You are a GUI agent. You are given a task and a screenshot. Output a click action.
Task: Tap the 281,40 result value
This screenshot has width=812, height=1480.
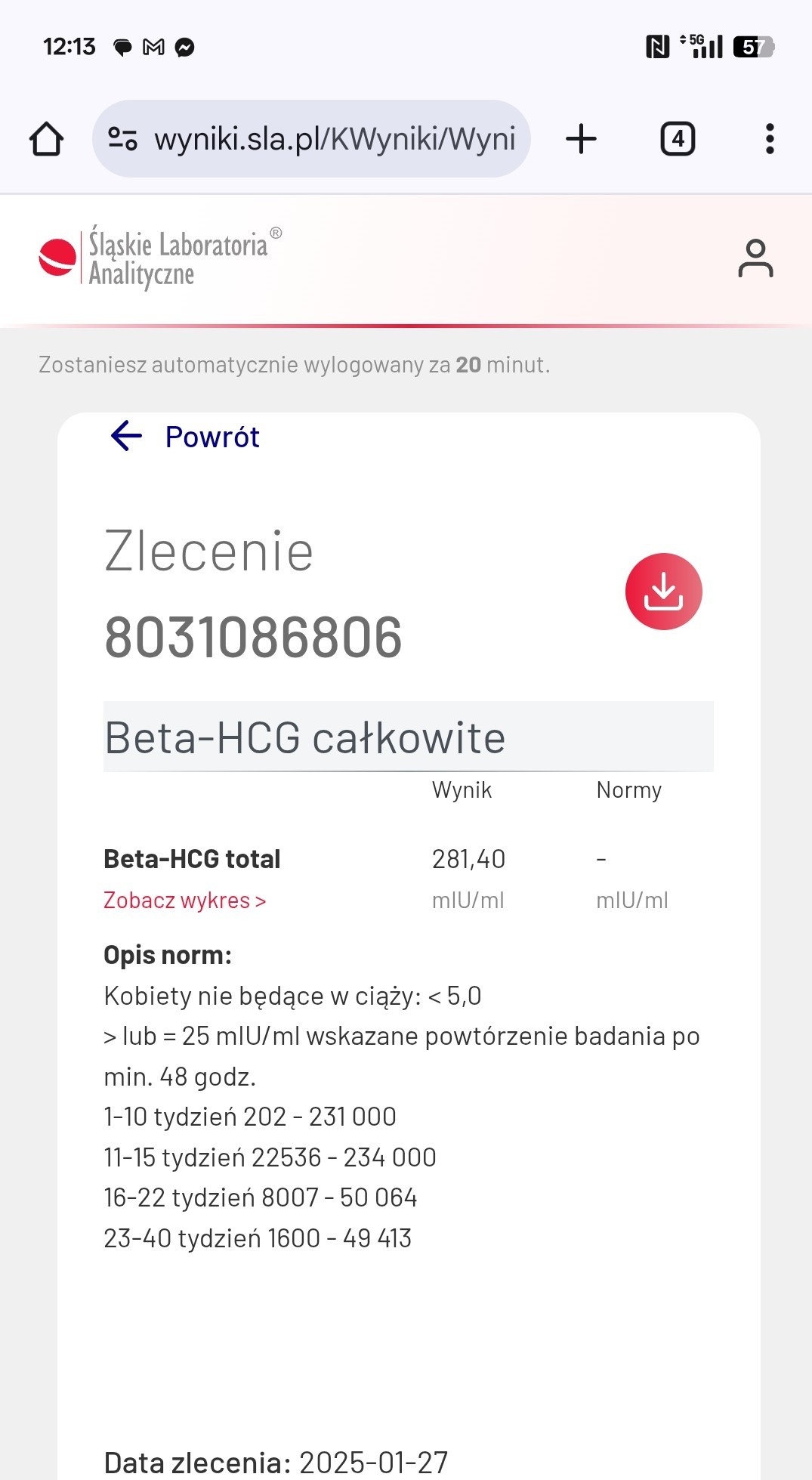tap(468, 859)
